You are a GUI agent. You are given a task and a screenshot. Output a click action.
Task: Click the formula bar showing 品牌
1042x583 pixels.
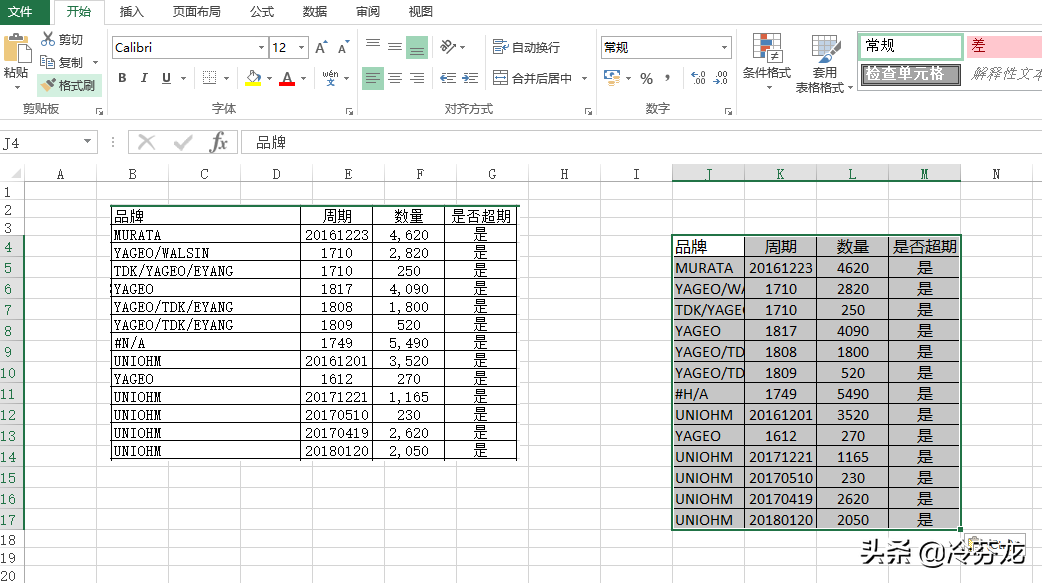(x=641, y=142)
